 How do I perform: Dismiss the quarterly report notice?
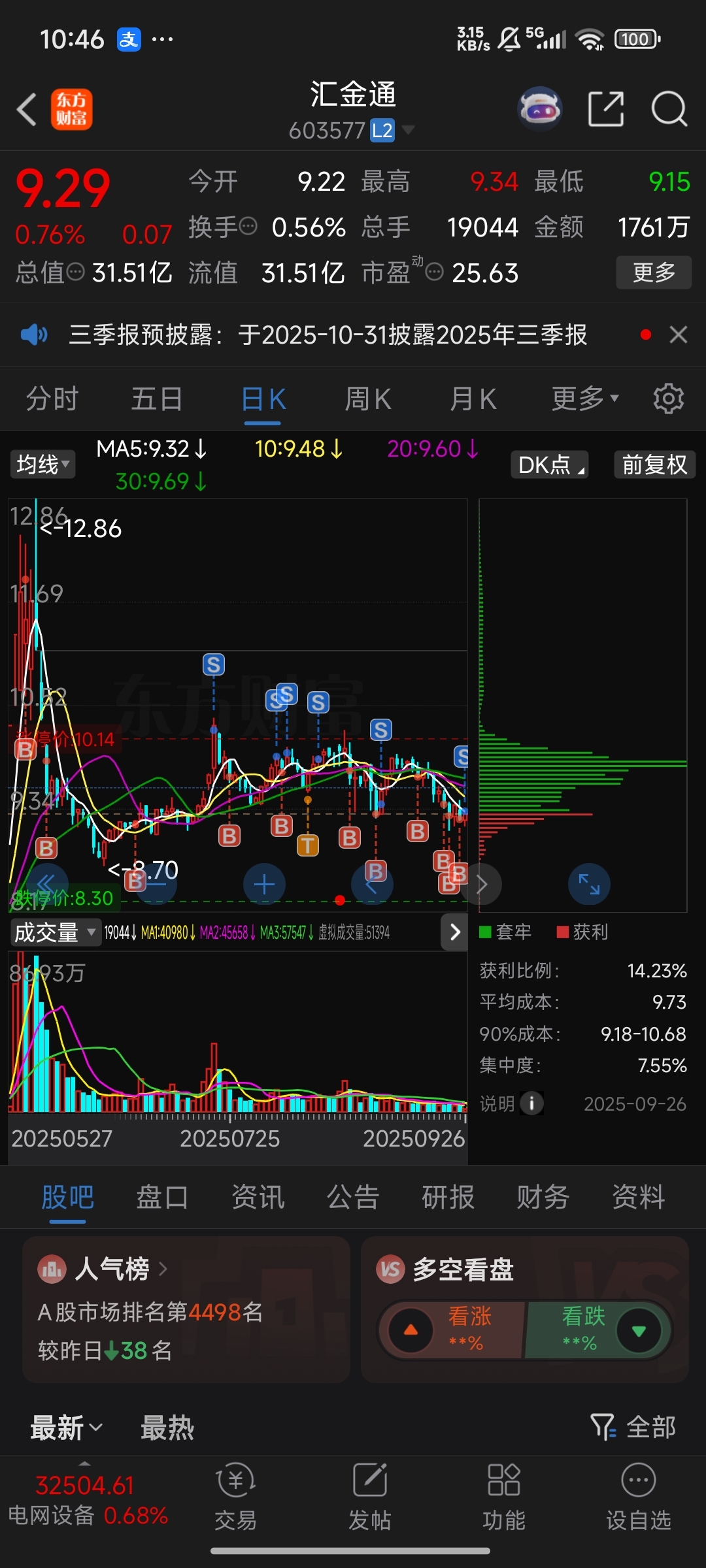coord(679,335)
